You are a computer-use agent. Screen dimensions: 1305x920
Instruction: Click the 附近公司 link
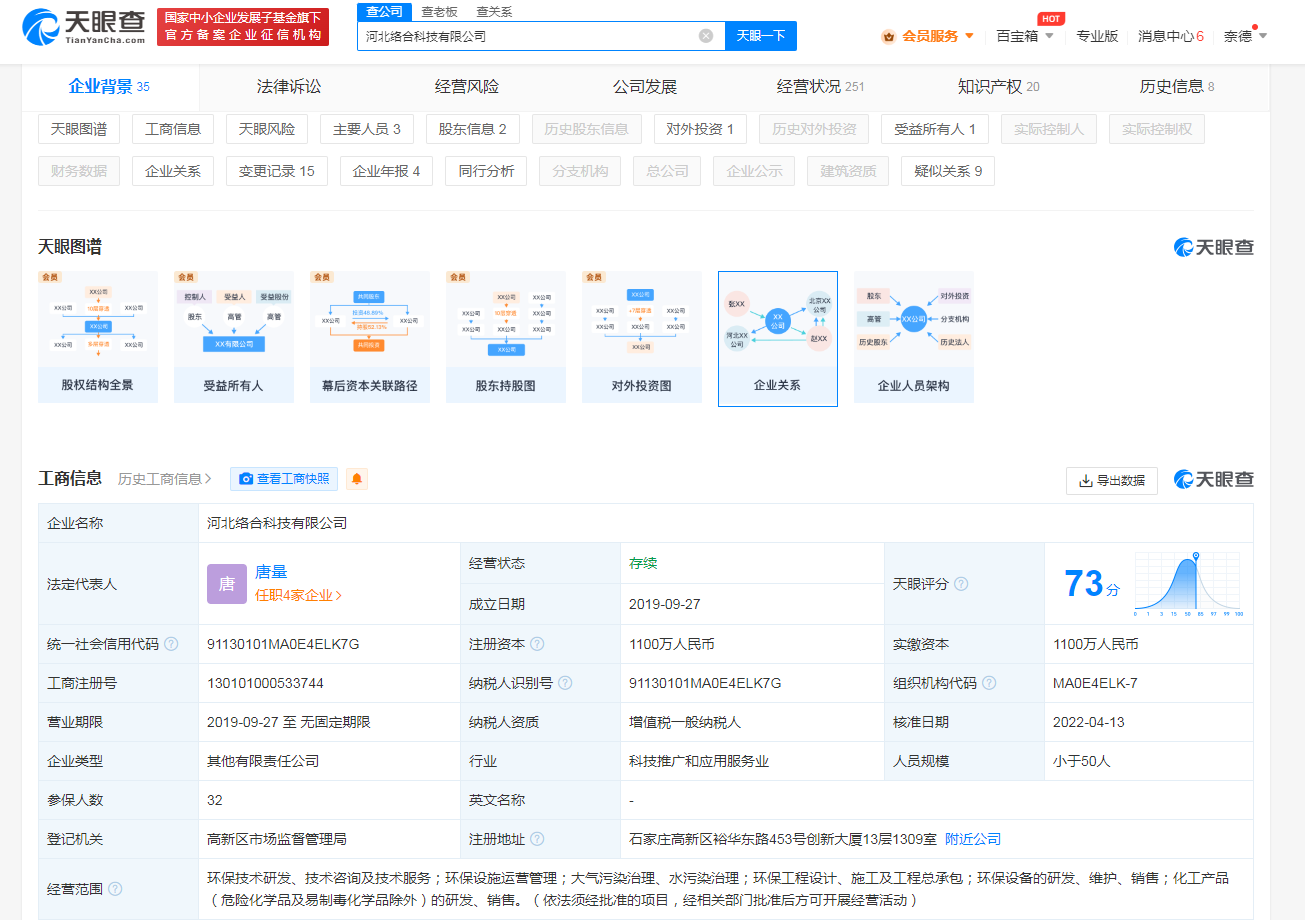[973, 839]
